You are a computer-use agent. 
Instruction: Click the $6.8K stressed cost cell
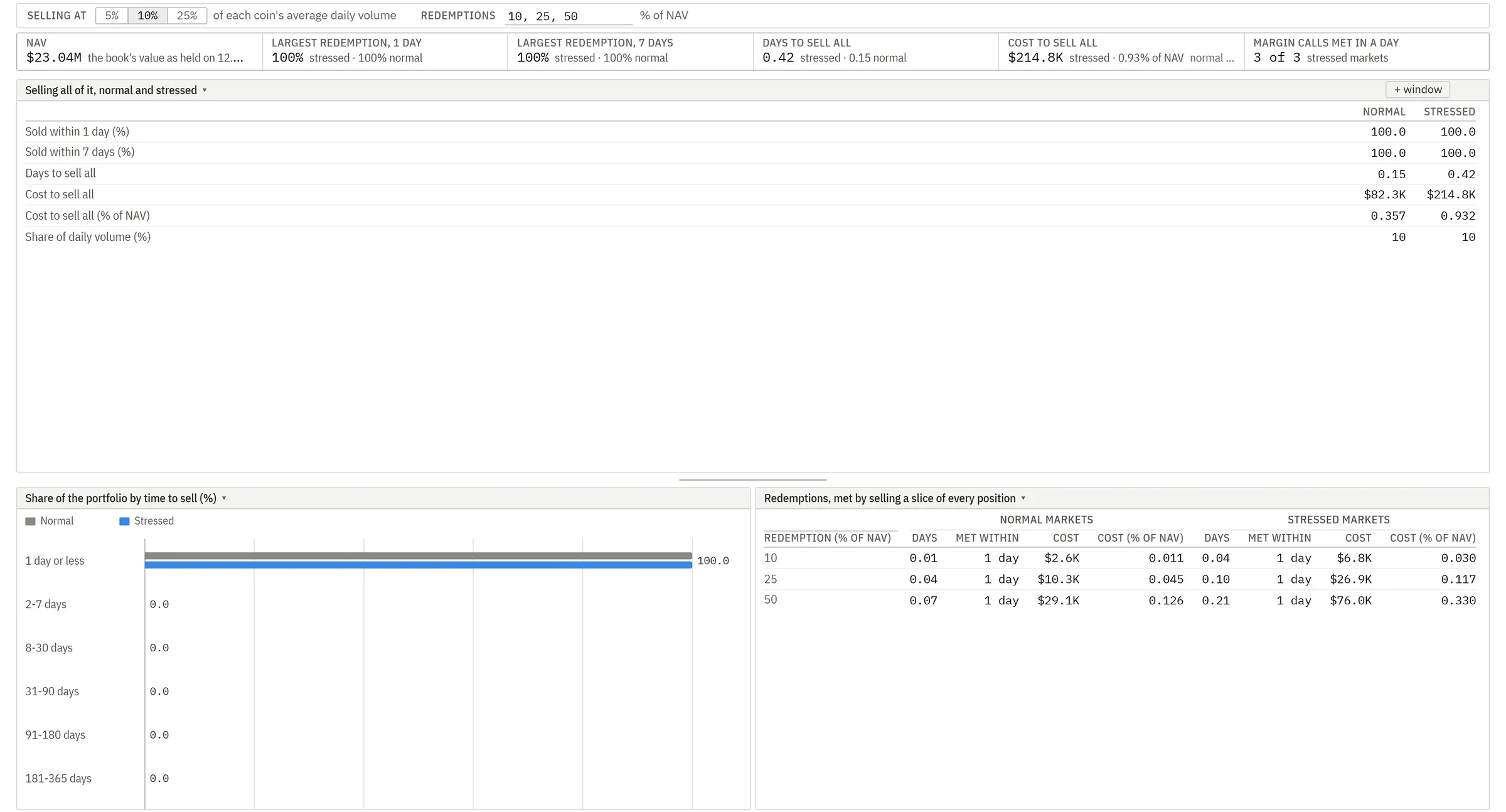[1354, 558]
